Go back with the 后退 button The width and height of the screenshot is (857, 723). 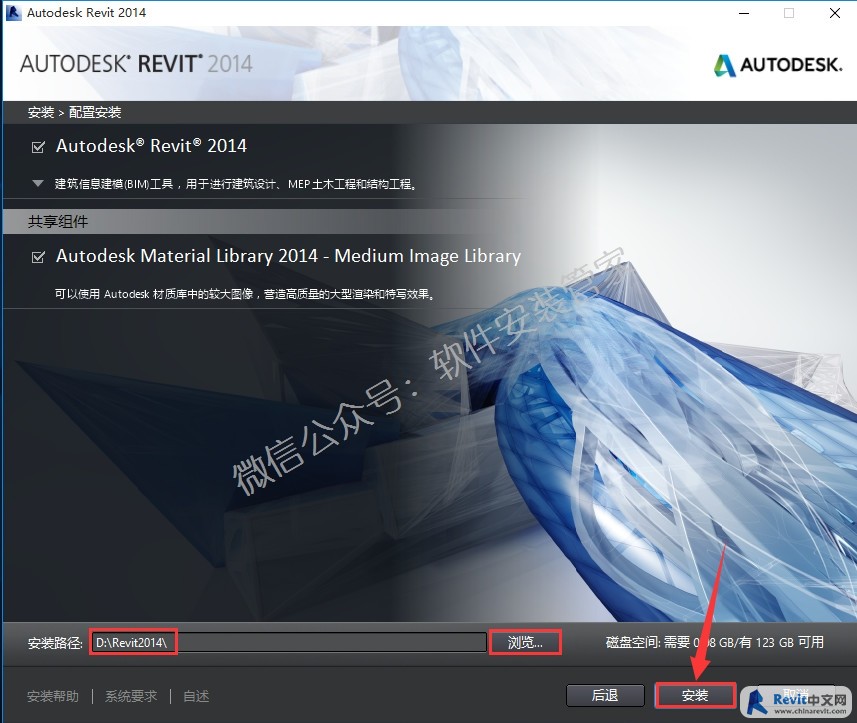point(605,695)
